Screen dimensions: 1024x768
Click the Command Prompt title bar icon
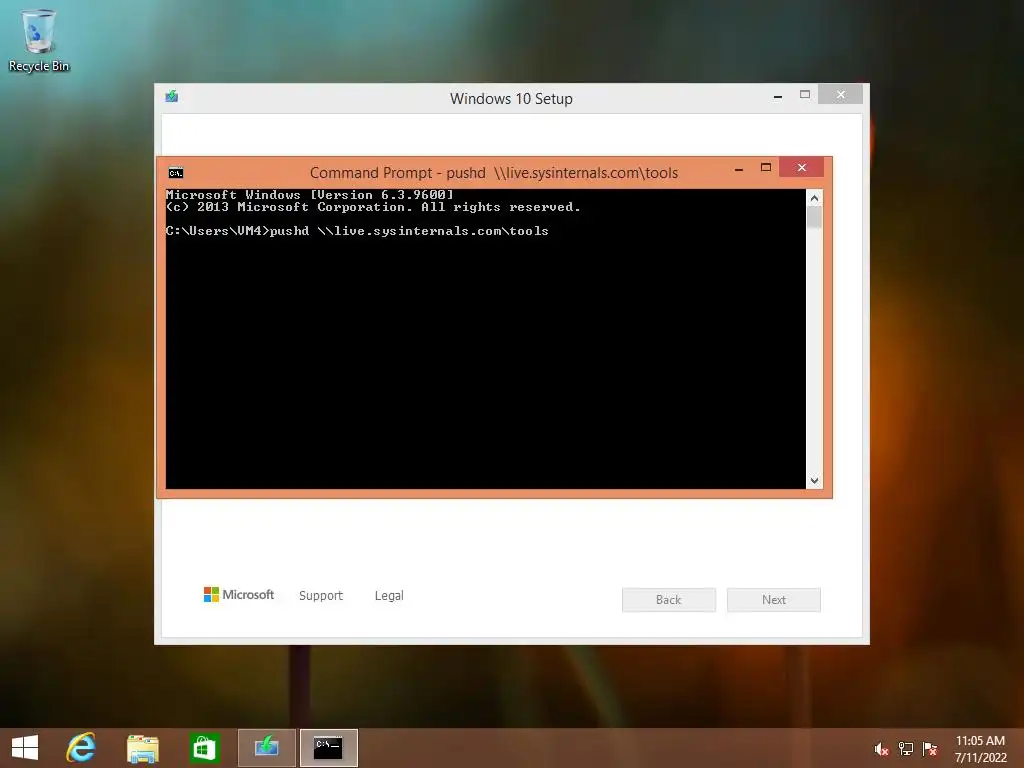(176, 172)
